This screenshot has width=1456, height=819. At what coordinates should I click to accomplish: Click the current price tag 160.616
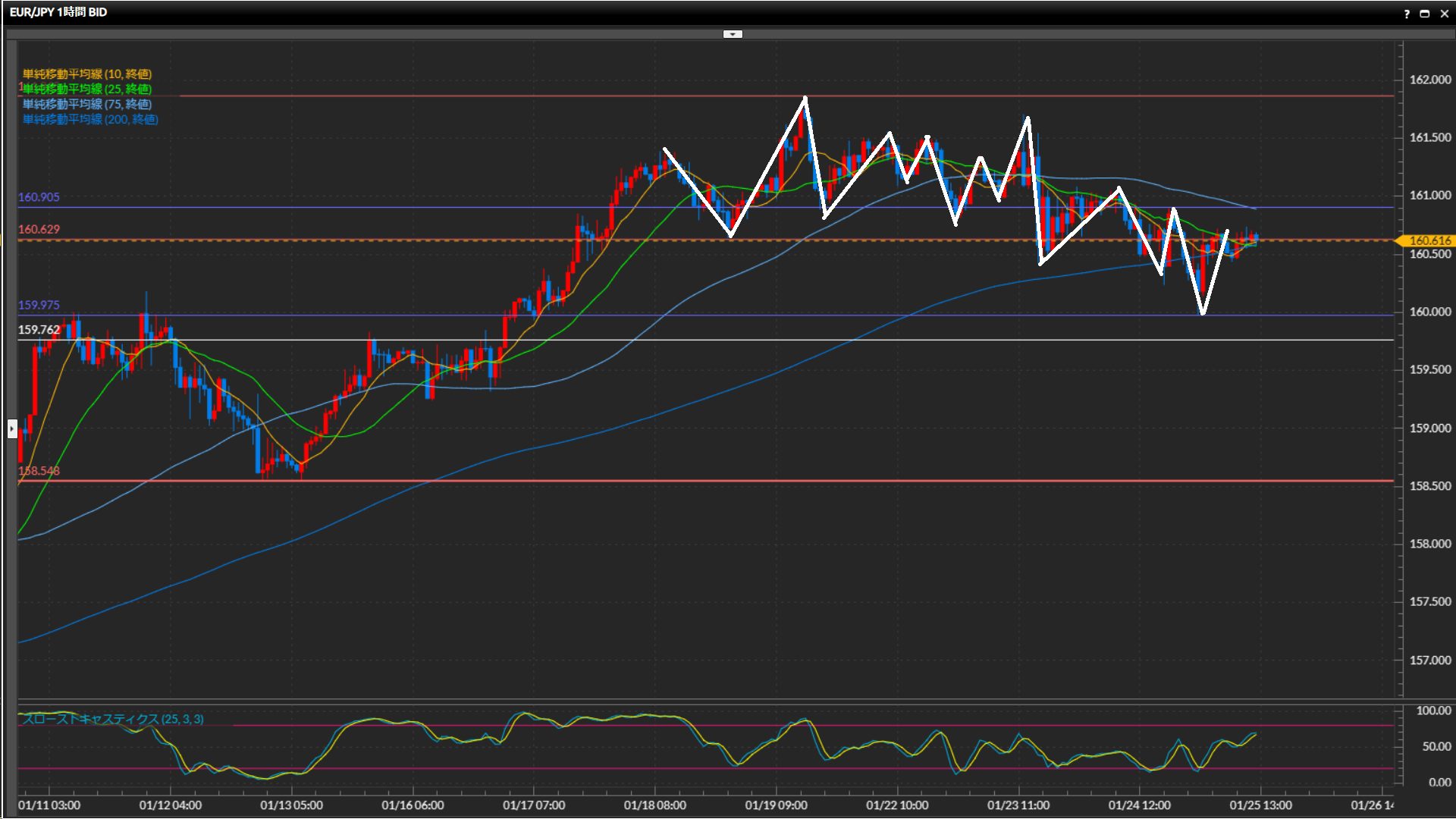(1429, 240)
